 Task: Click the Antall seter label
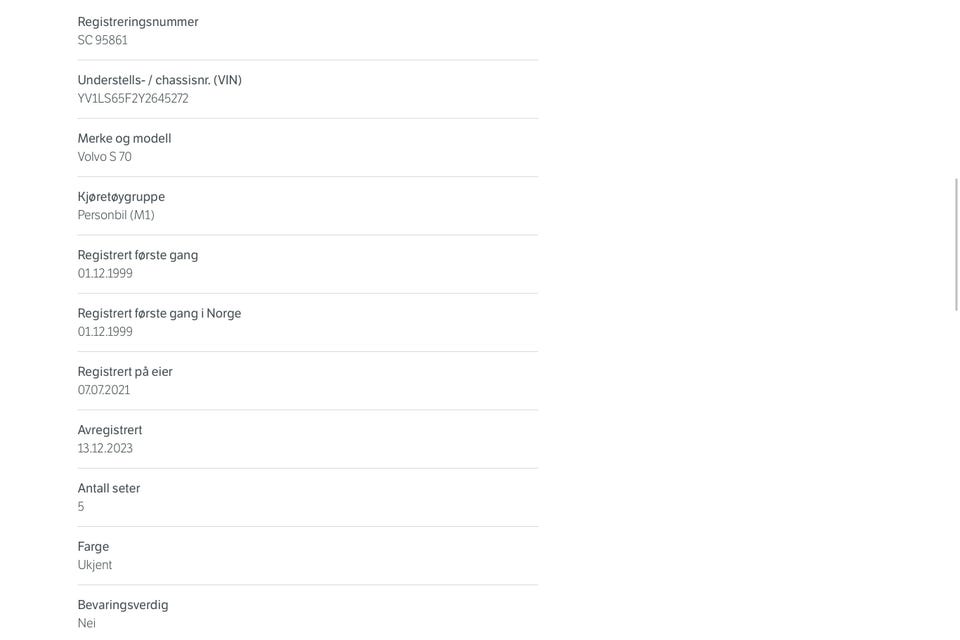coord(108,489)
